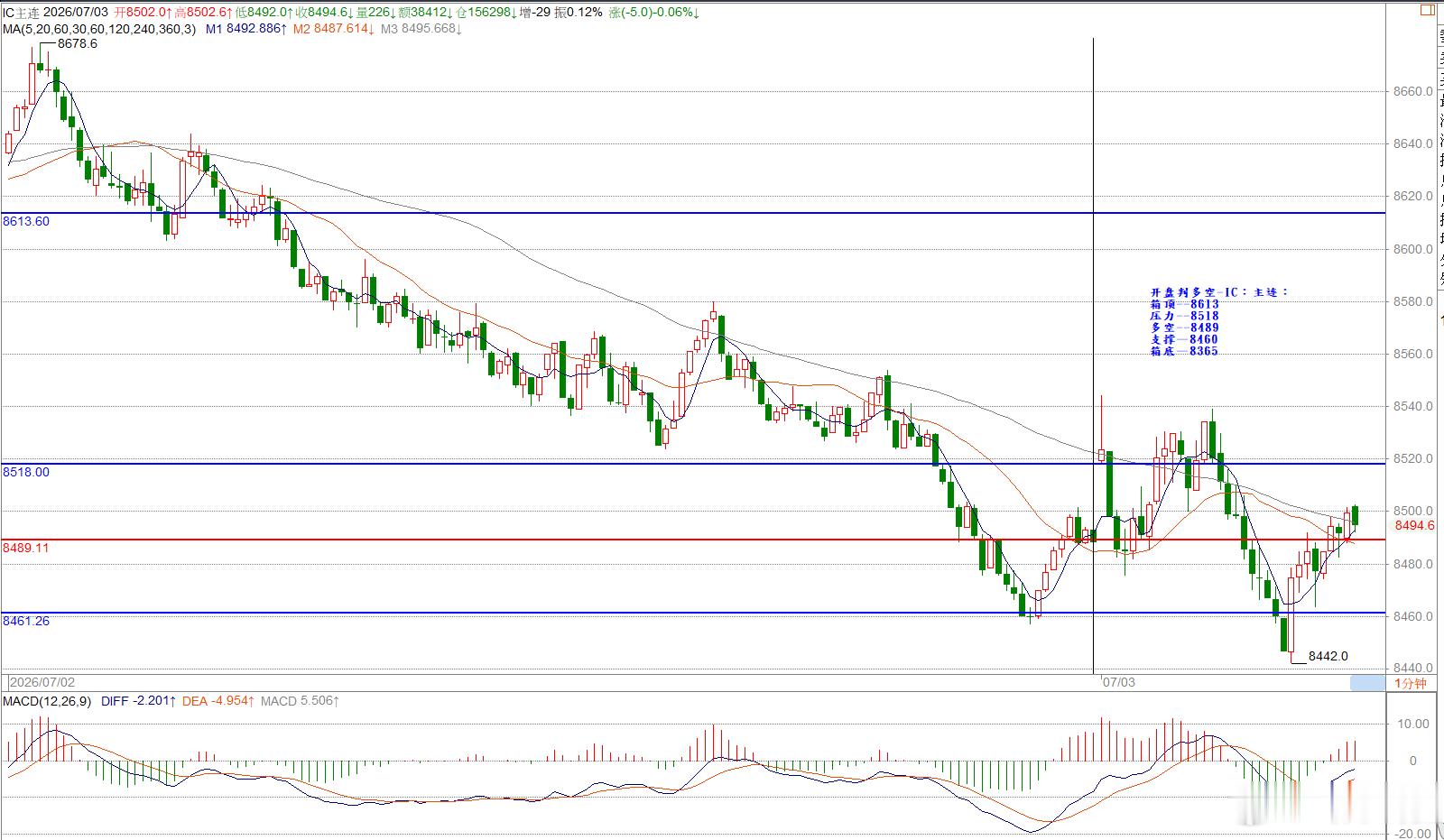Click the 8442.0 low price marker
The width and height of the screenshot is (1444, 840).
(1328, 656)
